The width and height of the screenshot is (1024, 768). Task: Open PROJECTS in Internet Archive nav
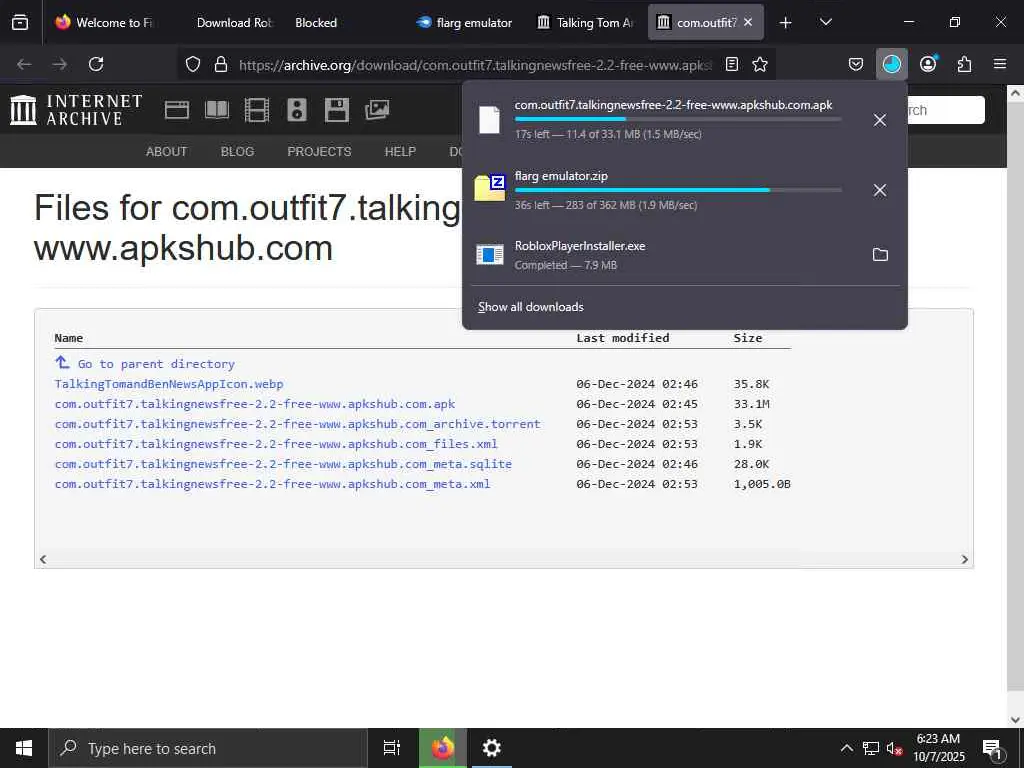pyautogui.click(x=319, y=152)
